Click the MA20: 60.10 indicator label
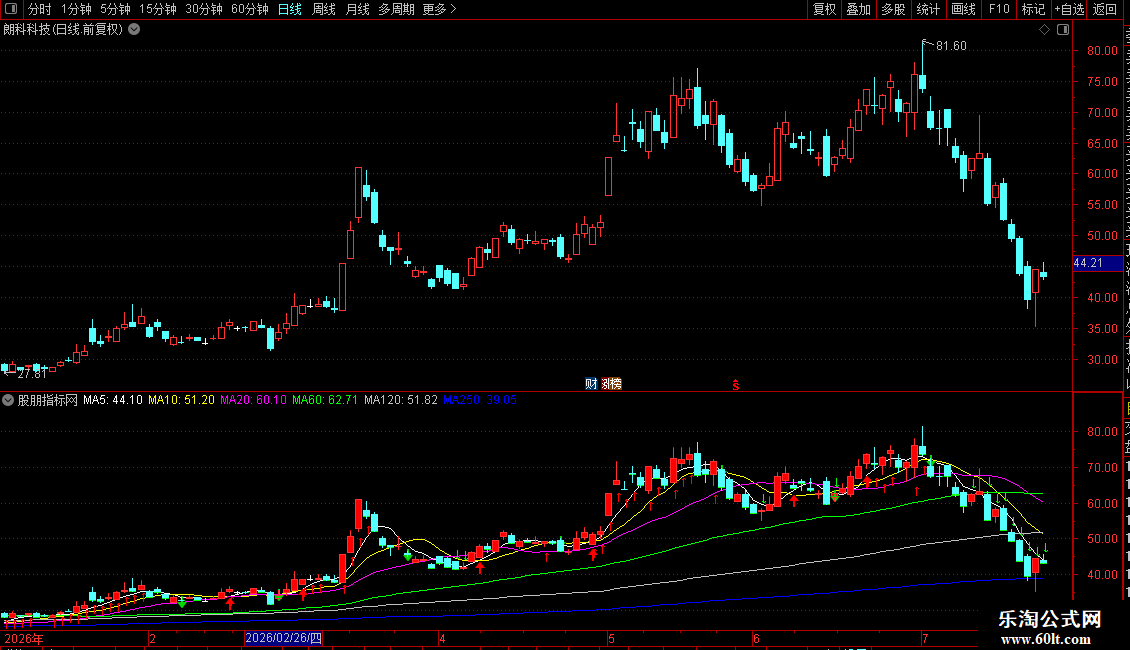The height and width of the screenshot is (650, 1130). pos(254,400)
